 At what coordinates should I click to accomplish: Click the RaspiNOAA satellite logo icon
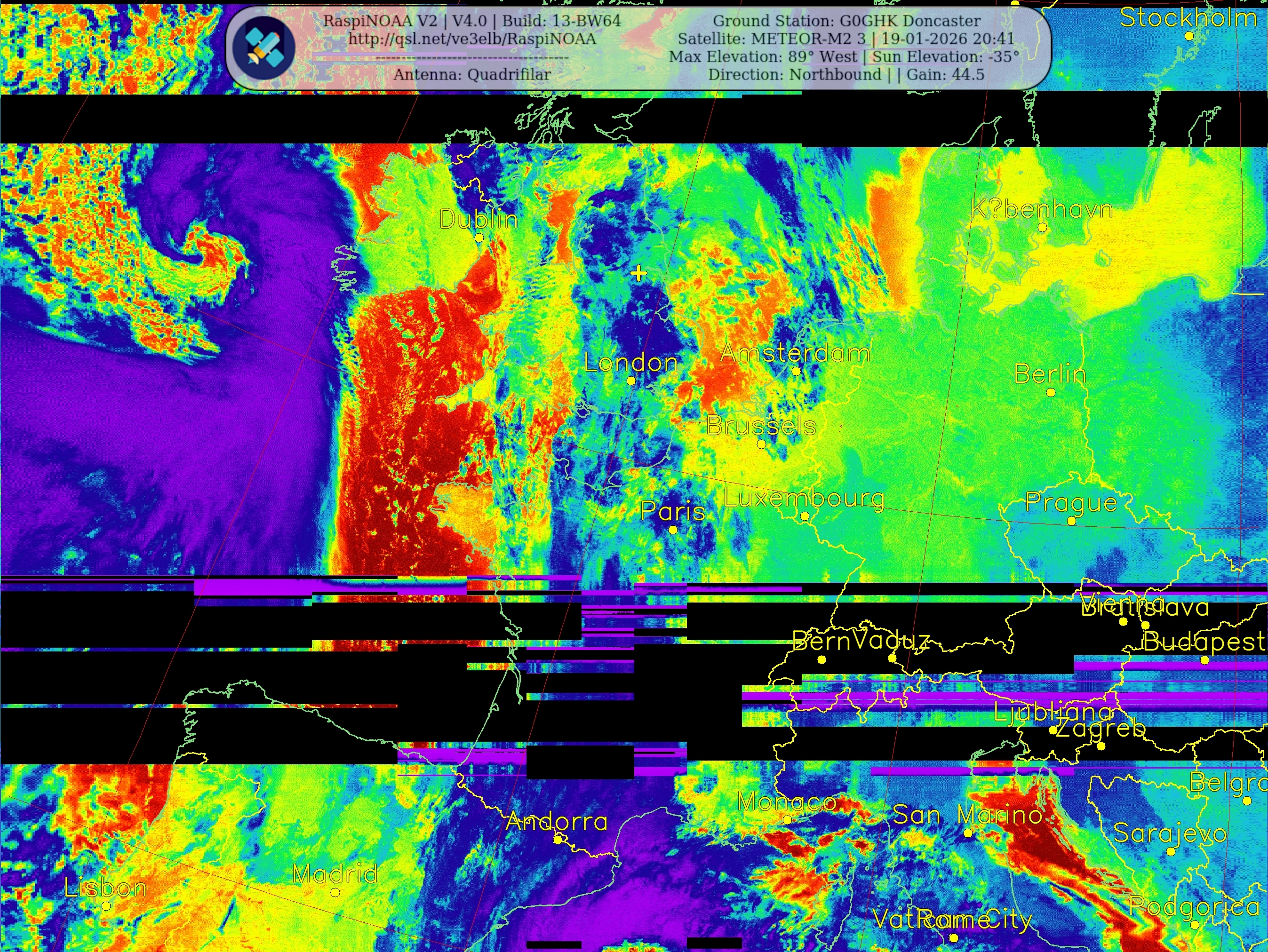click(x=264, y=48)
